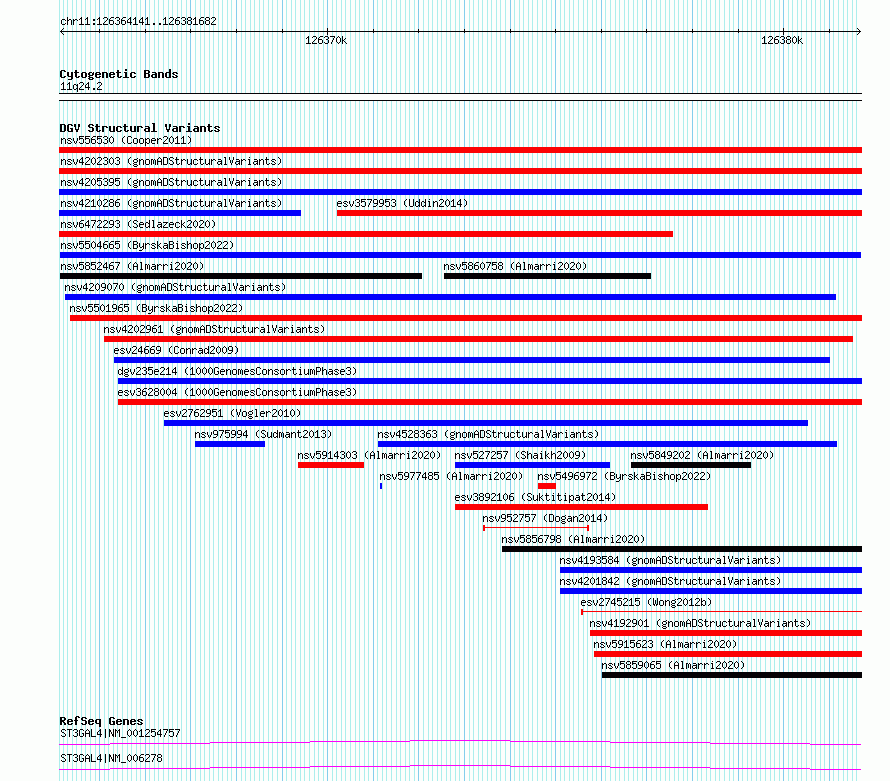Open the nsv5859065 (Almarri2020) label

[x=673, y=665]
